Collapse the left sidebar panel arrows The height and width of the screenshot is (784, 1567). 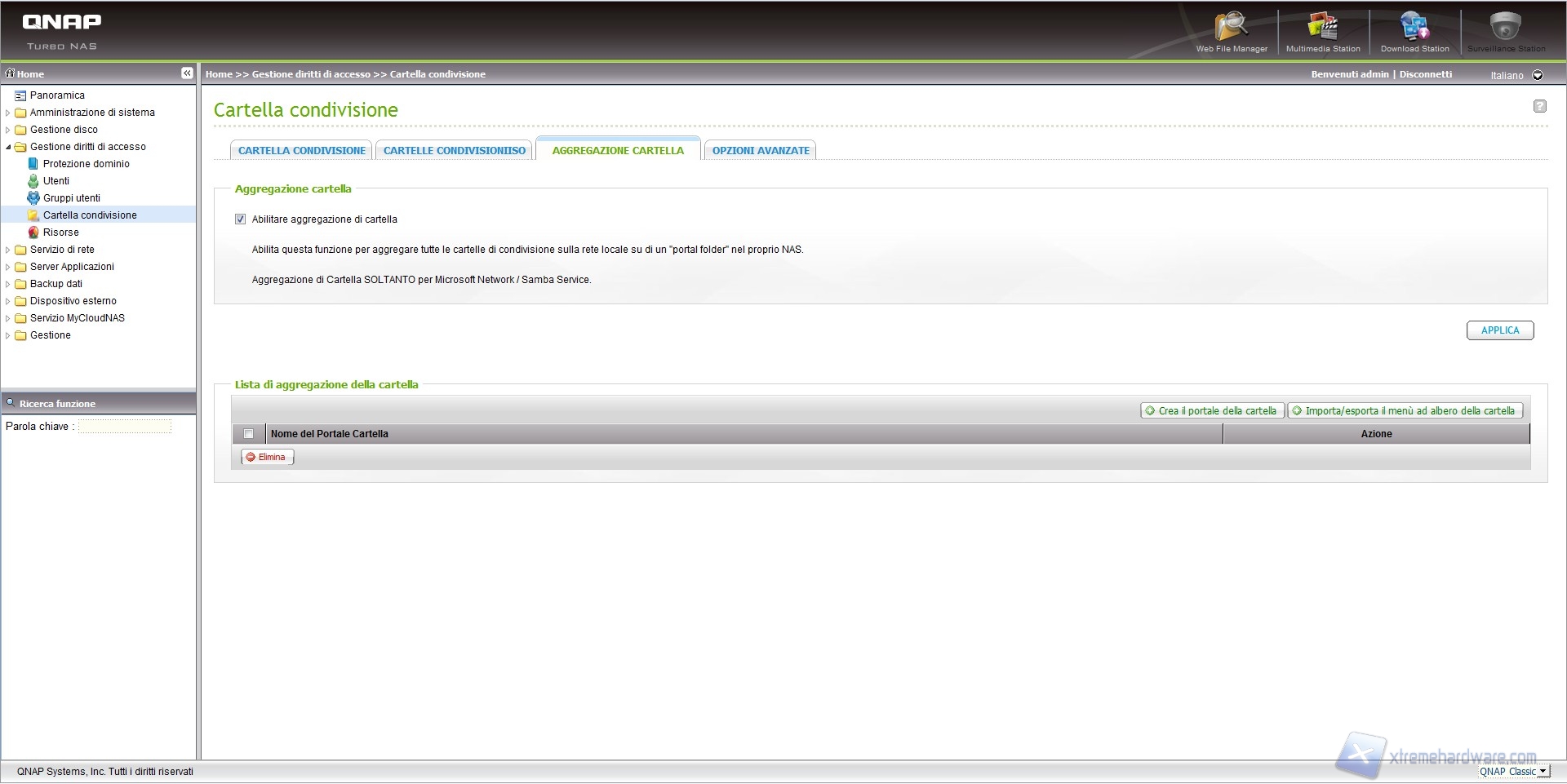point(187,73)
